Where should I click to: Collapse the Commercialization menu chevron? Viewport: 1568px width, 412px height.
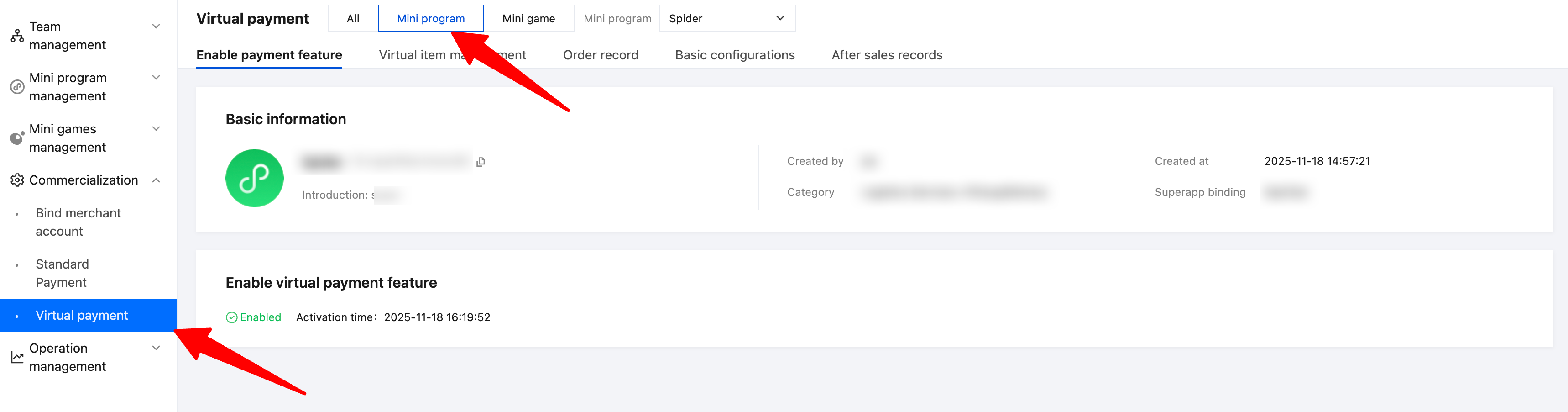tap(157, 180)
